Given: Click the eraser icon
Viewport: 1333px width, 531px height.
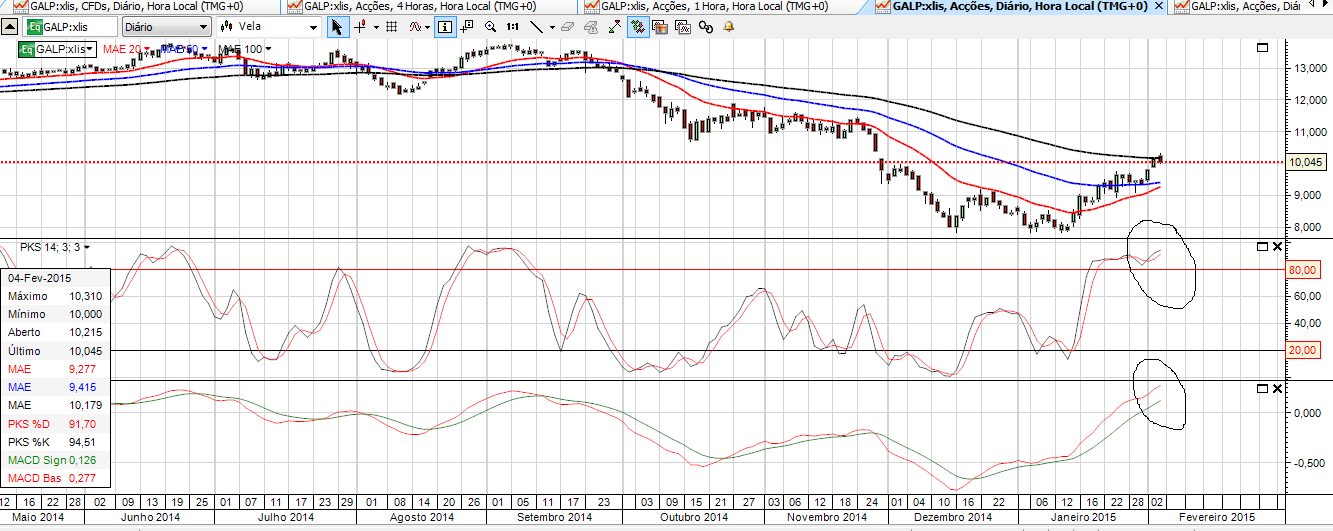Looking at the screenshot, I should pyautogui.click(x=567, y=27).
